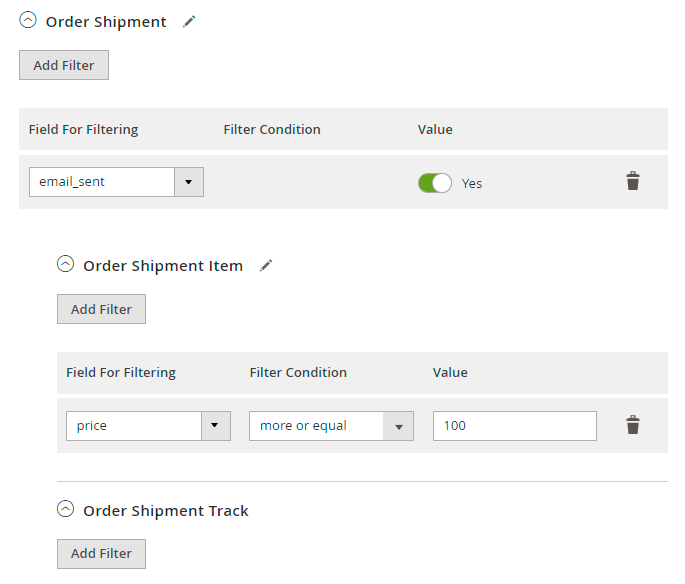
Task: Delete the price filter row
Action: pos(633,425)
